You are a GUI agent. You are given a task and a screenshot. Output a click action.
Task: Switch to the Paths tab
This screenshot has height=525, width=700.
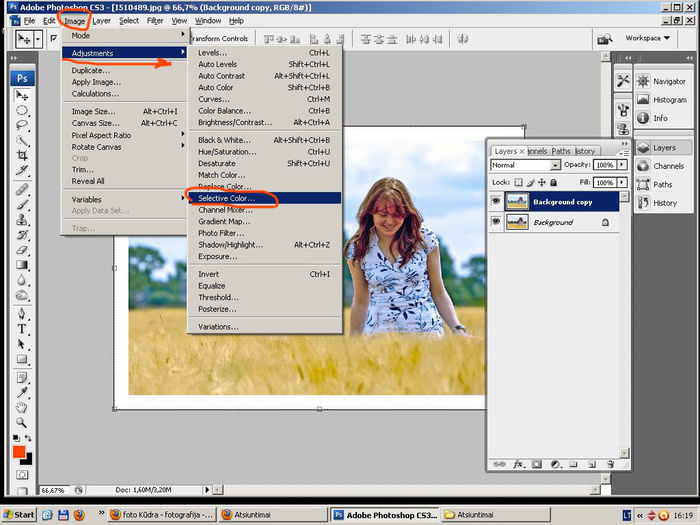point(561,151)
